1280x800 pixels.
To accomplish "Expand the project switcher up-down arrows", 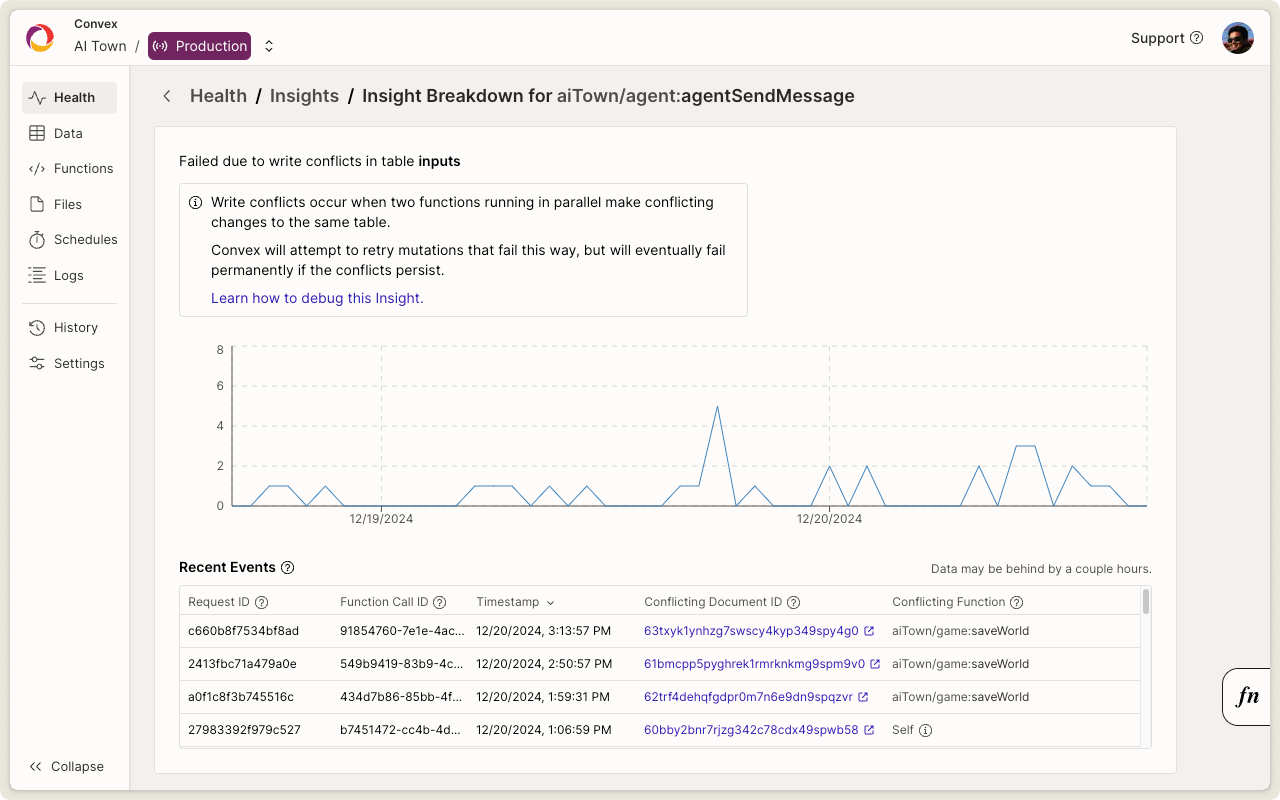I will pos(269,46).
